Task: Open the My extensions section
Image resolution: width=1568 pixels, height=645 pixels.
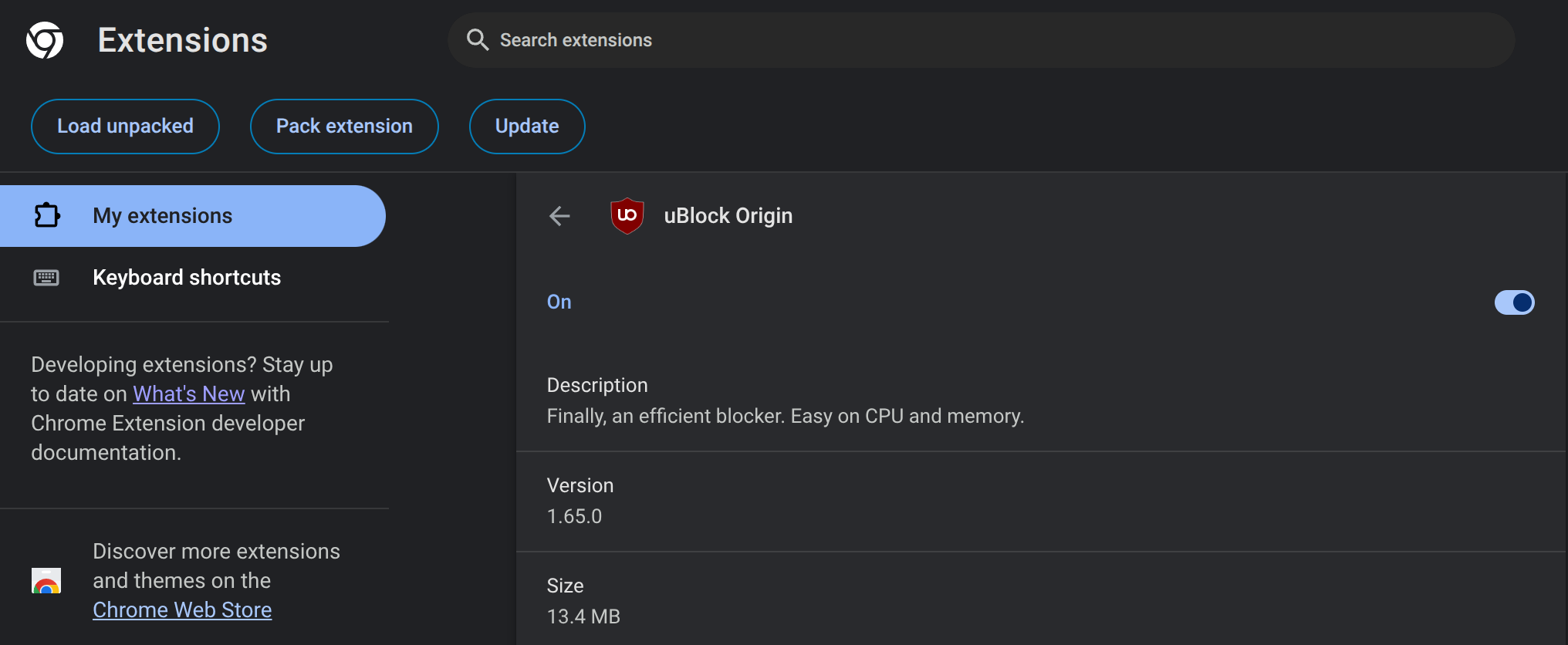Action: [162, 216]
